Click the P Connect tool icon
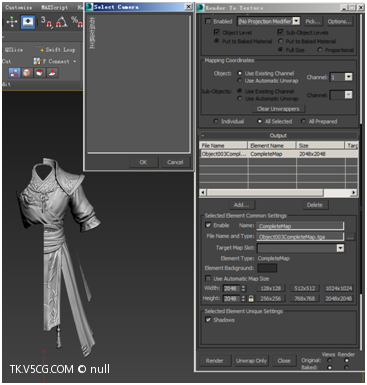 [37, 61]
